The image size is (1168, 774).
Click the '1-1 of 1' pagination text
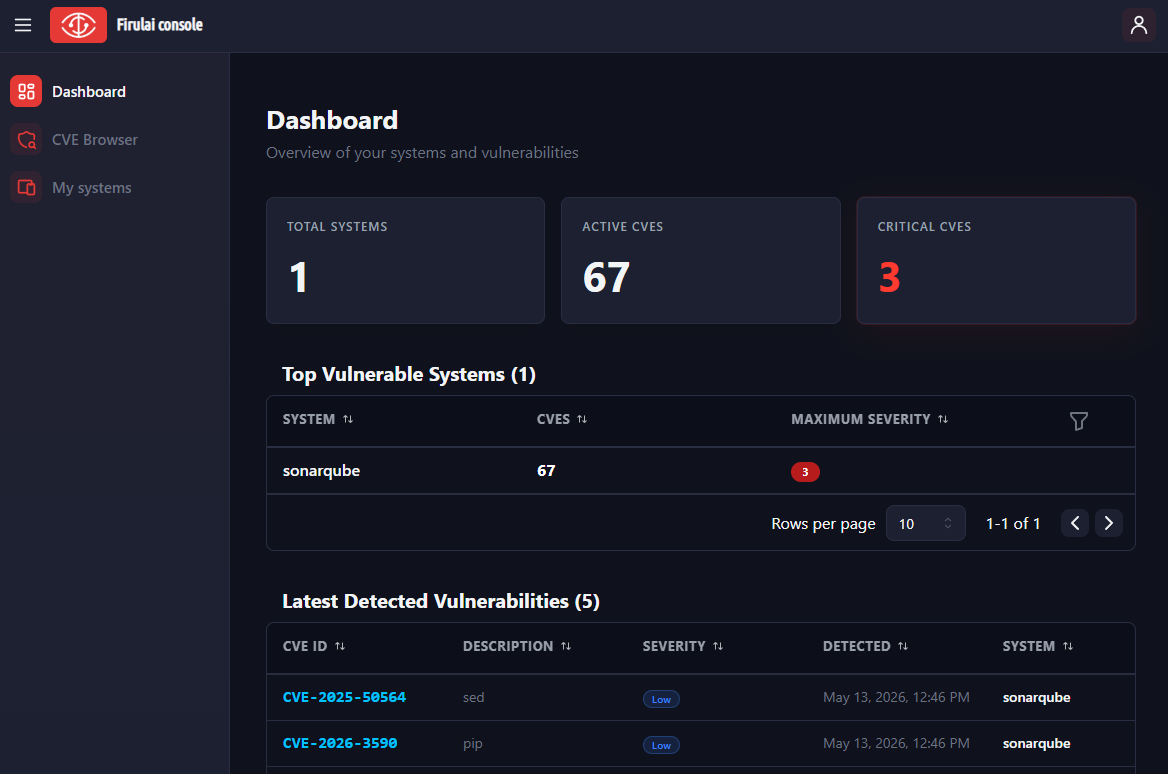point(1012,524)
